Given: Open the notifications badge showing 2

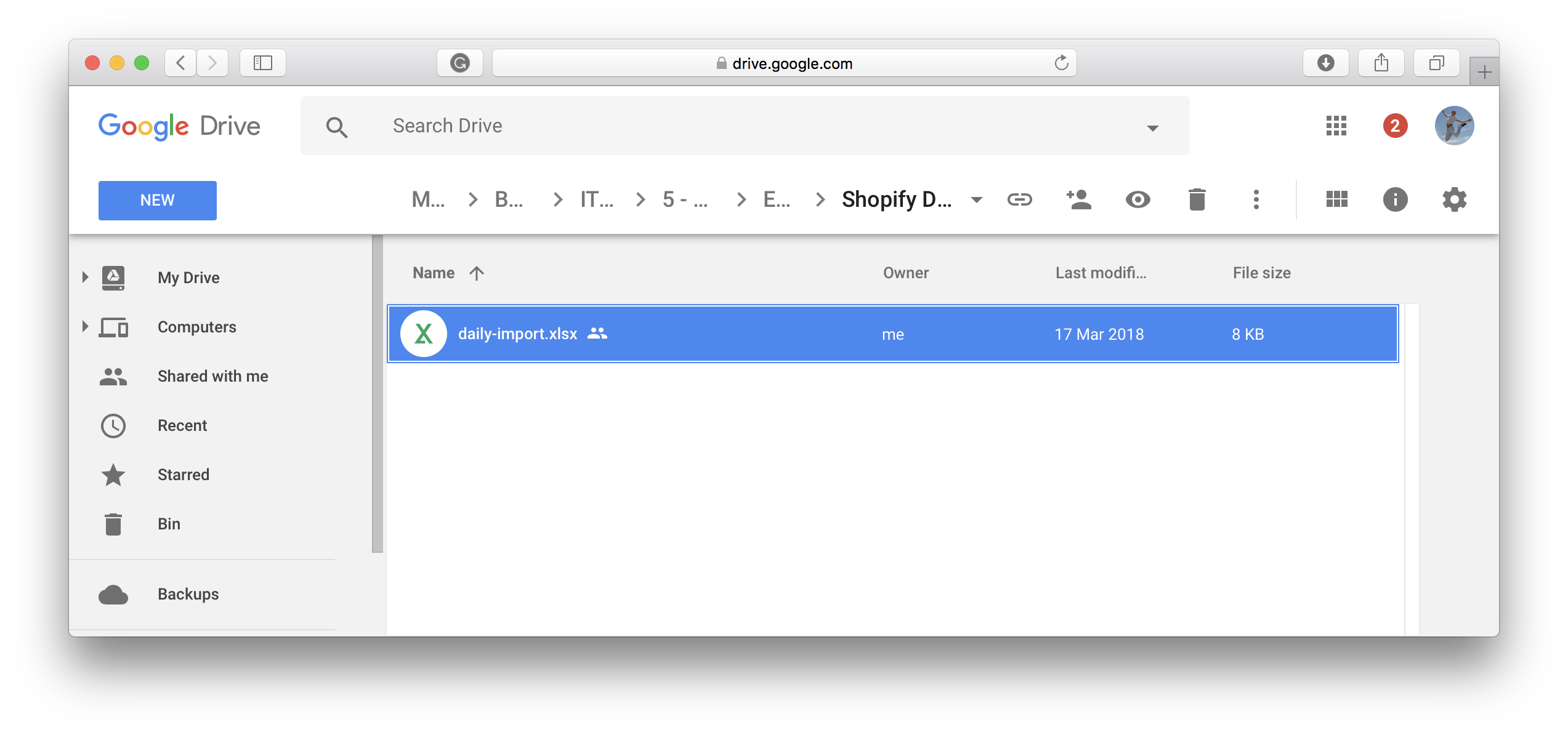Looking at the screenshot, I should click(x=1395, y=126).
